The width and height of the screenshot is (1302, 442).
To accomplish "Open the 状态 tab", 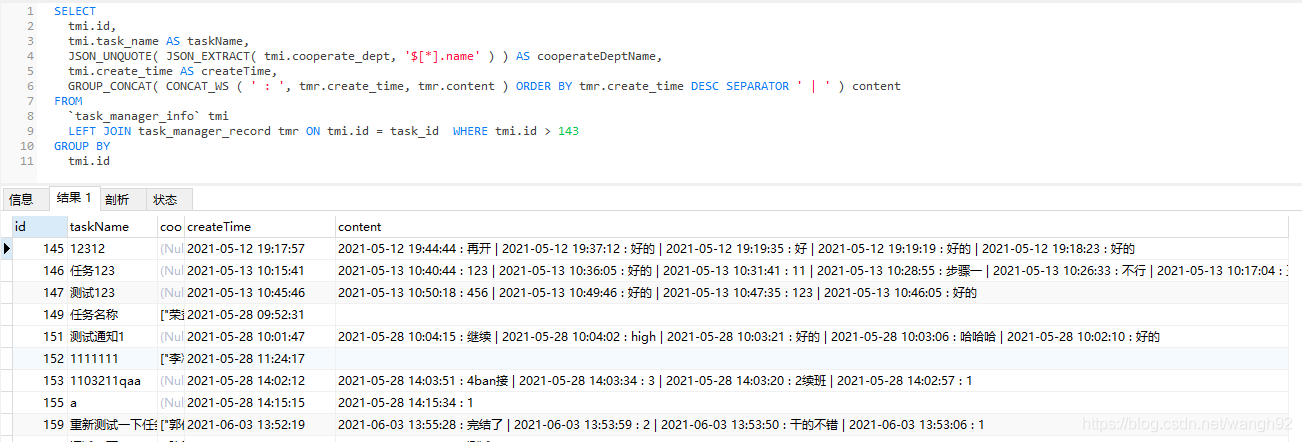I will pos(165,199).
